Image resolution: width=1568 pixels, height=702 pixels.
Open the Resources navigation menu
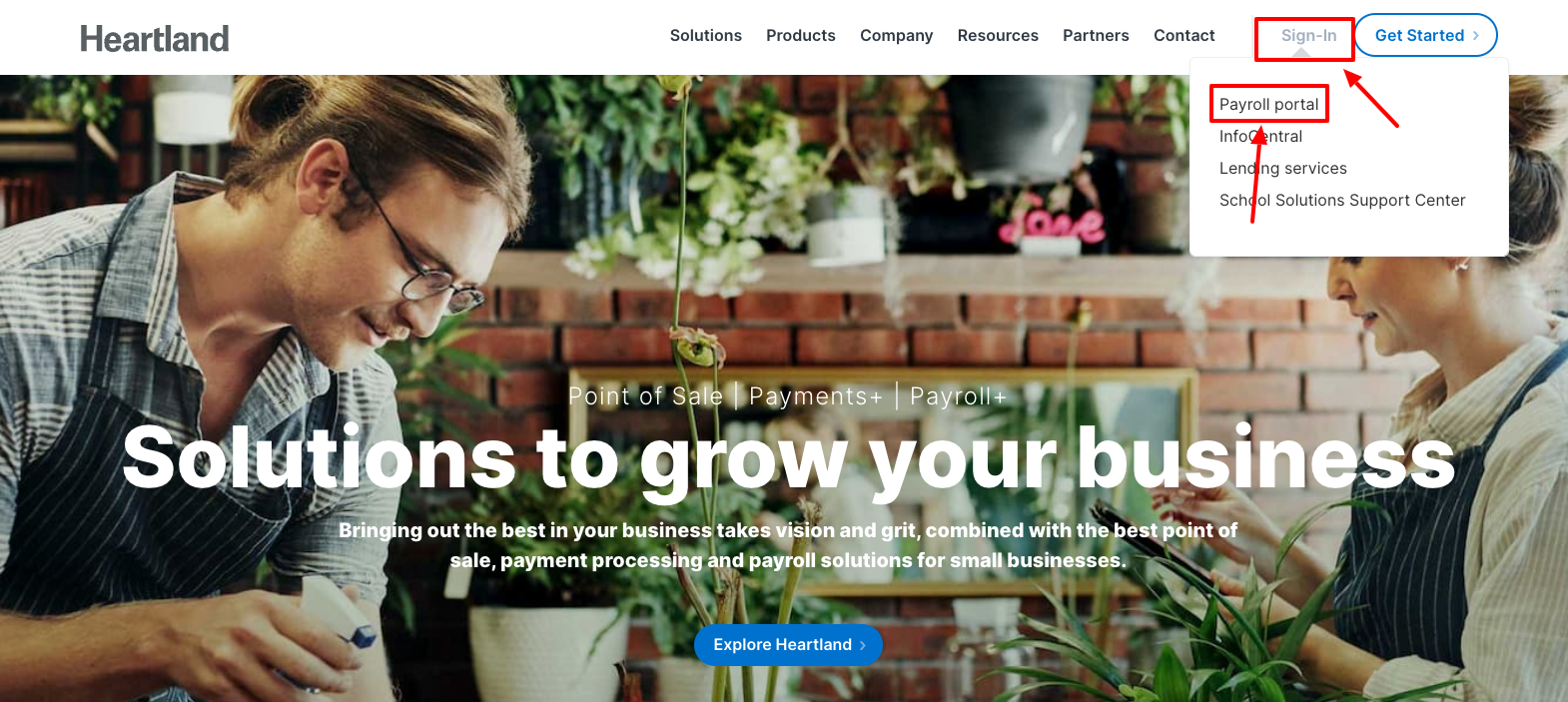998,35
